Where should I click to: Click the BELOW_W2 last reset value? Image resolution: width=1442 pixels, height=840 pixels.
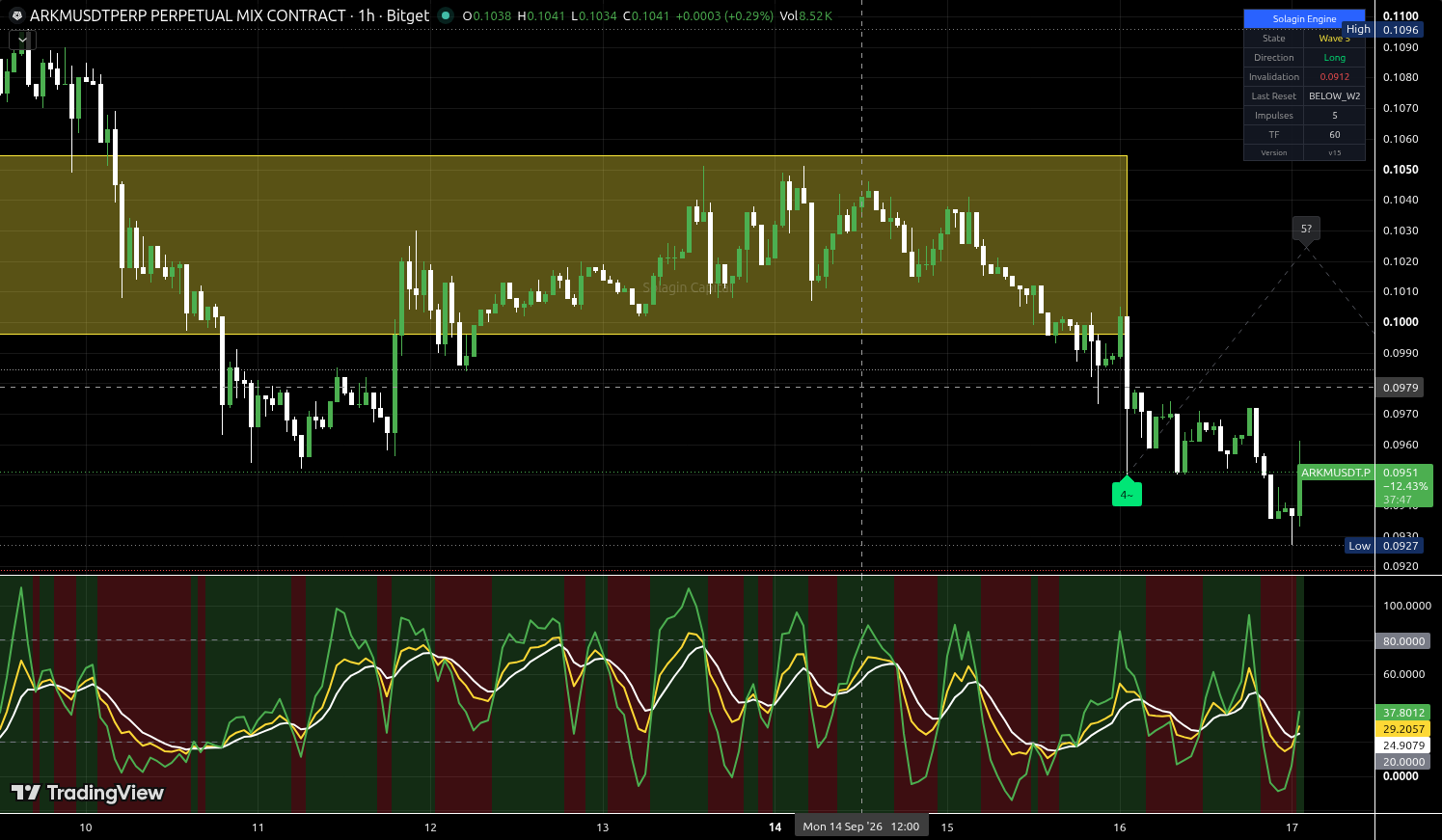tap(1335, 96)
